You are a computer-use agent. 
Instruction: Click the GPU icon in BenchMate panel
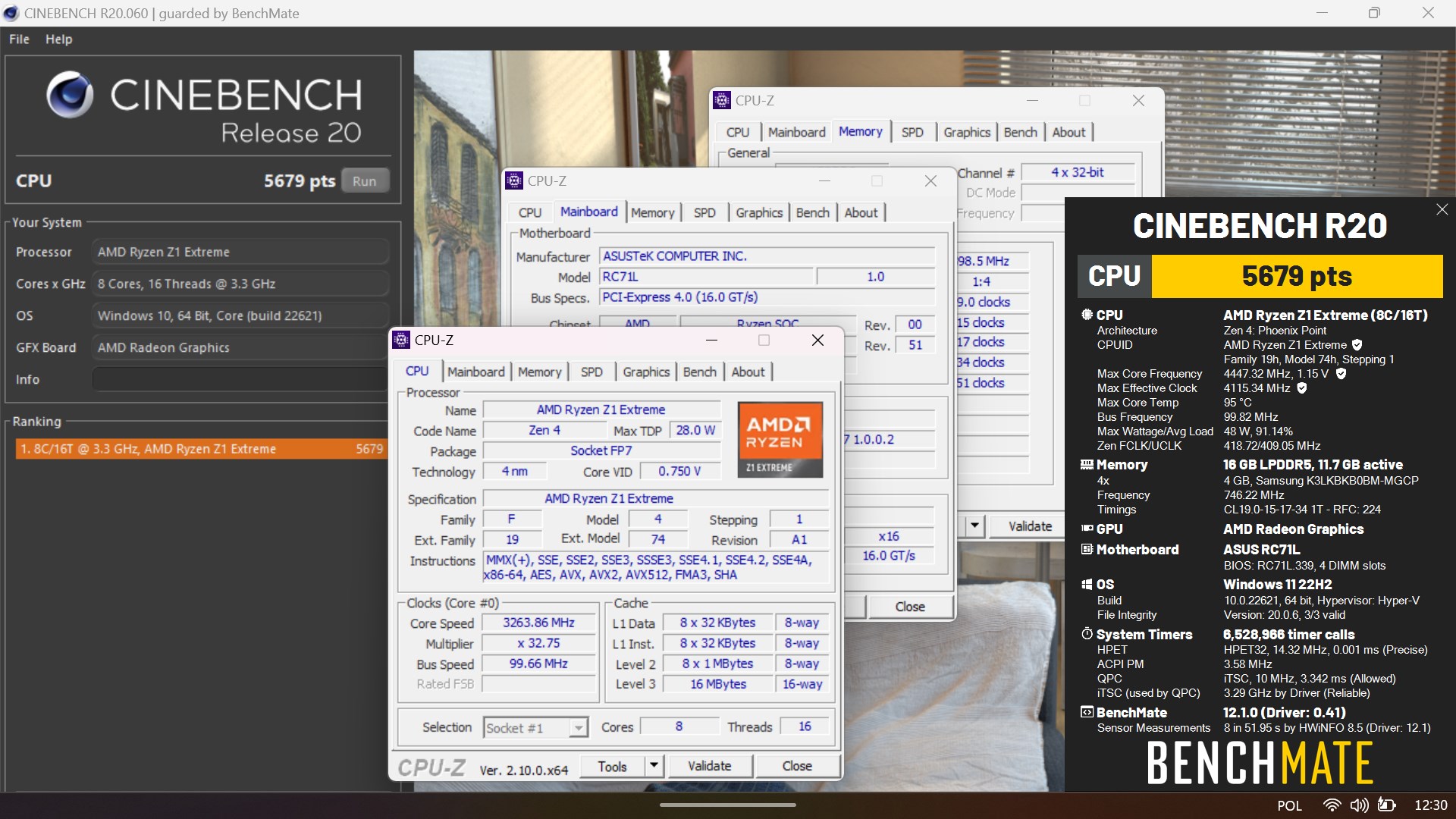(1087, 529)
